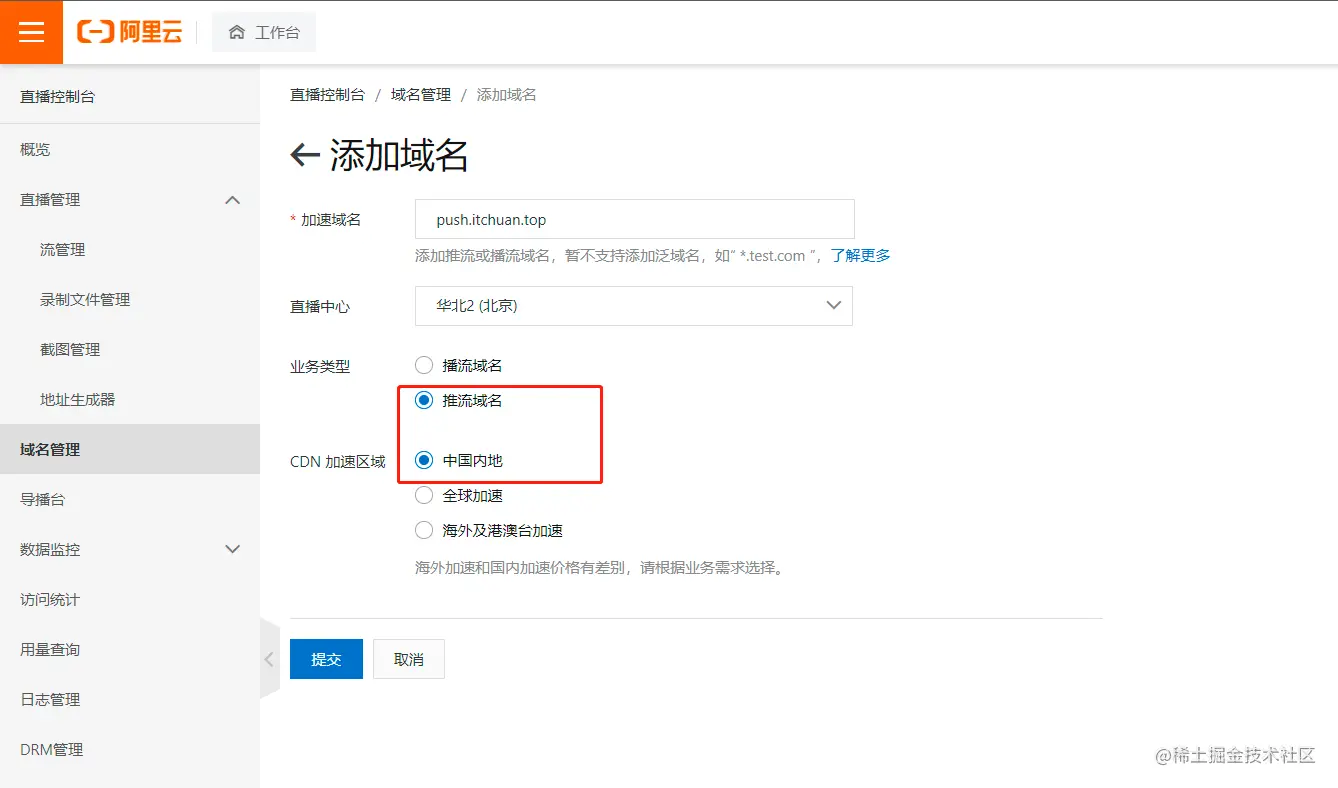Open 流管理 from the sidebar

pos(62,249)
